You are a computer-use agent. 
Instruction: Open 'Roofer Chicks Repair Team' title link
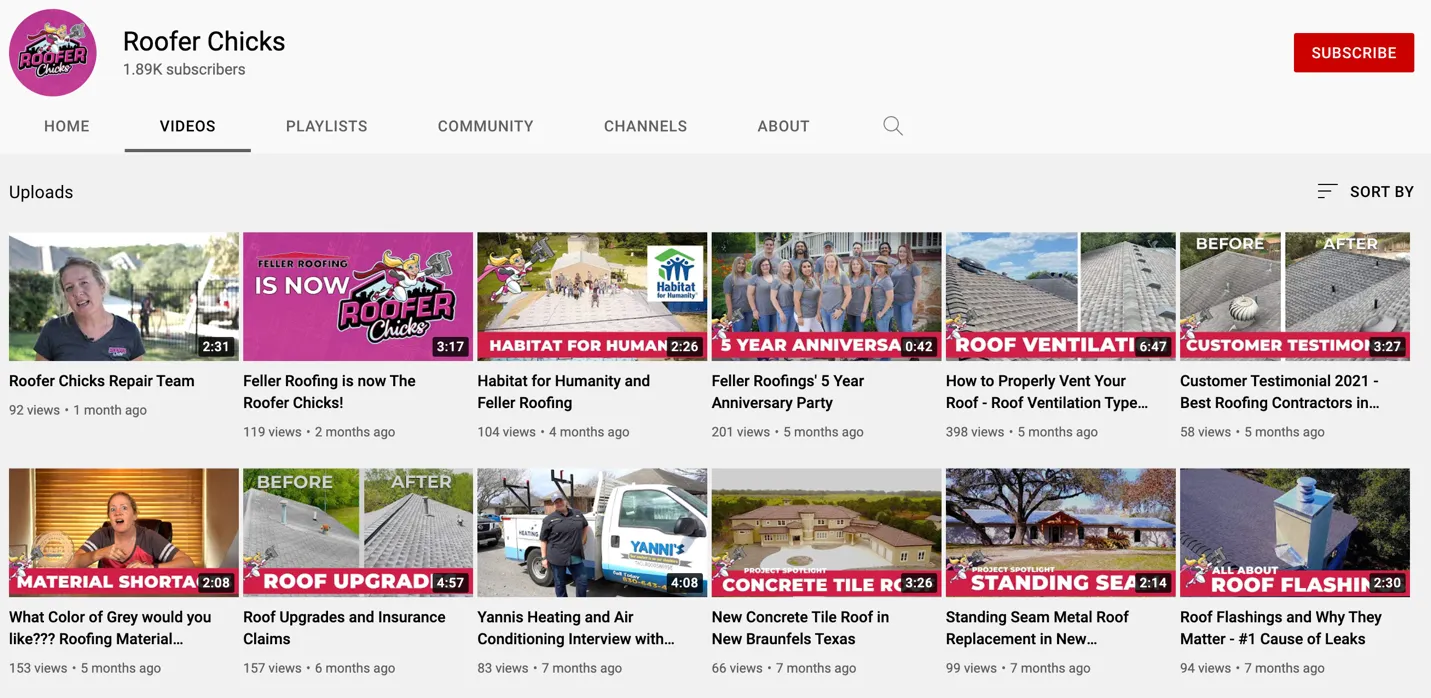click(102, 381)
